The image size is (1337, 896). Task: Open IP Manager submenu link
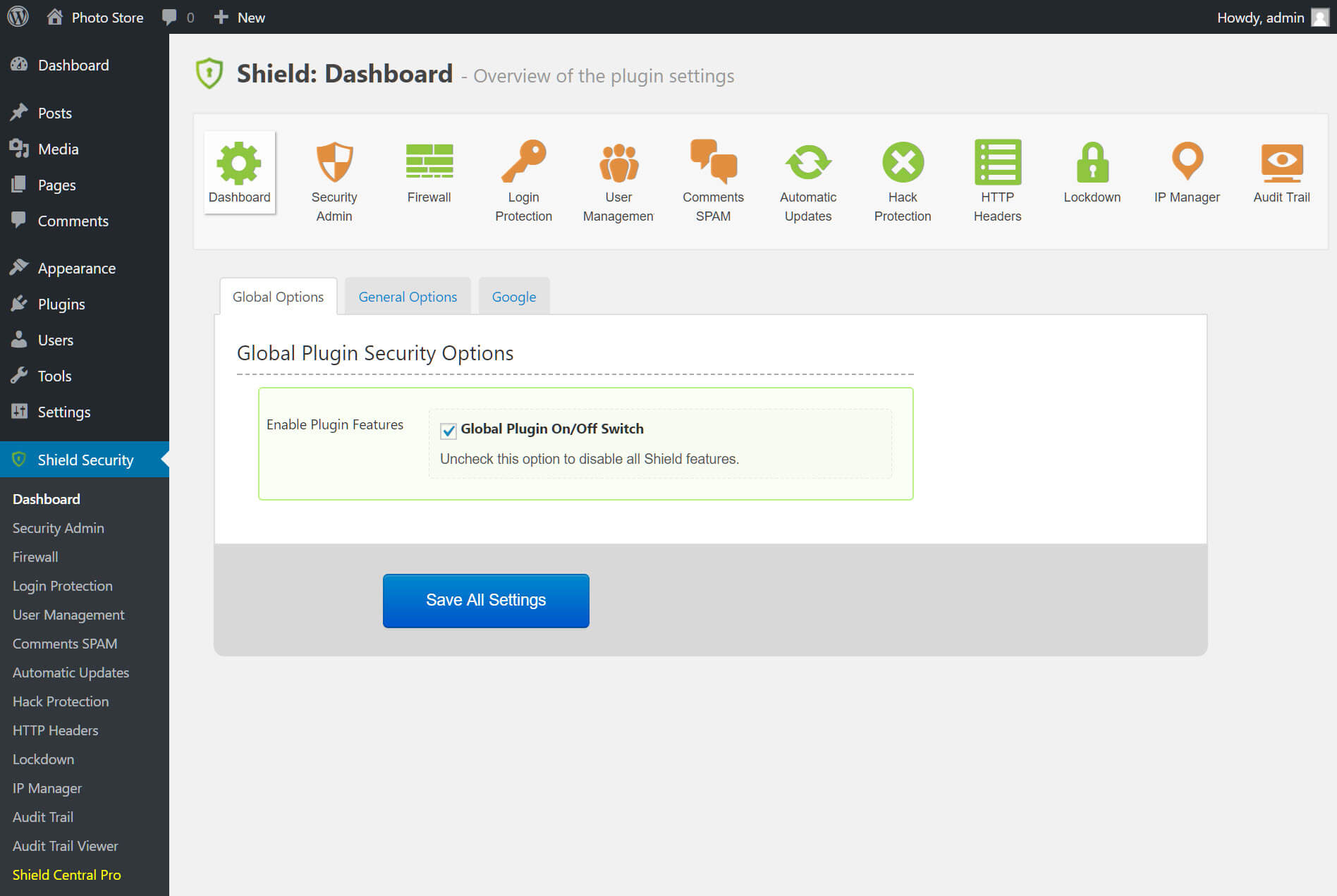[47, 788]
